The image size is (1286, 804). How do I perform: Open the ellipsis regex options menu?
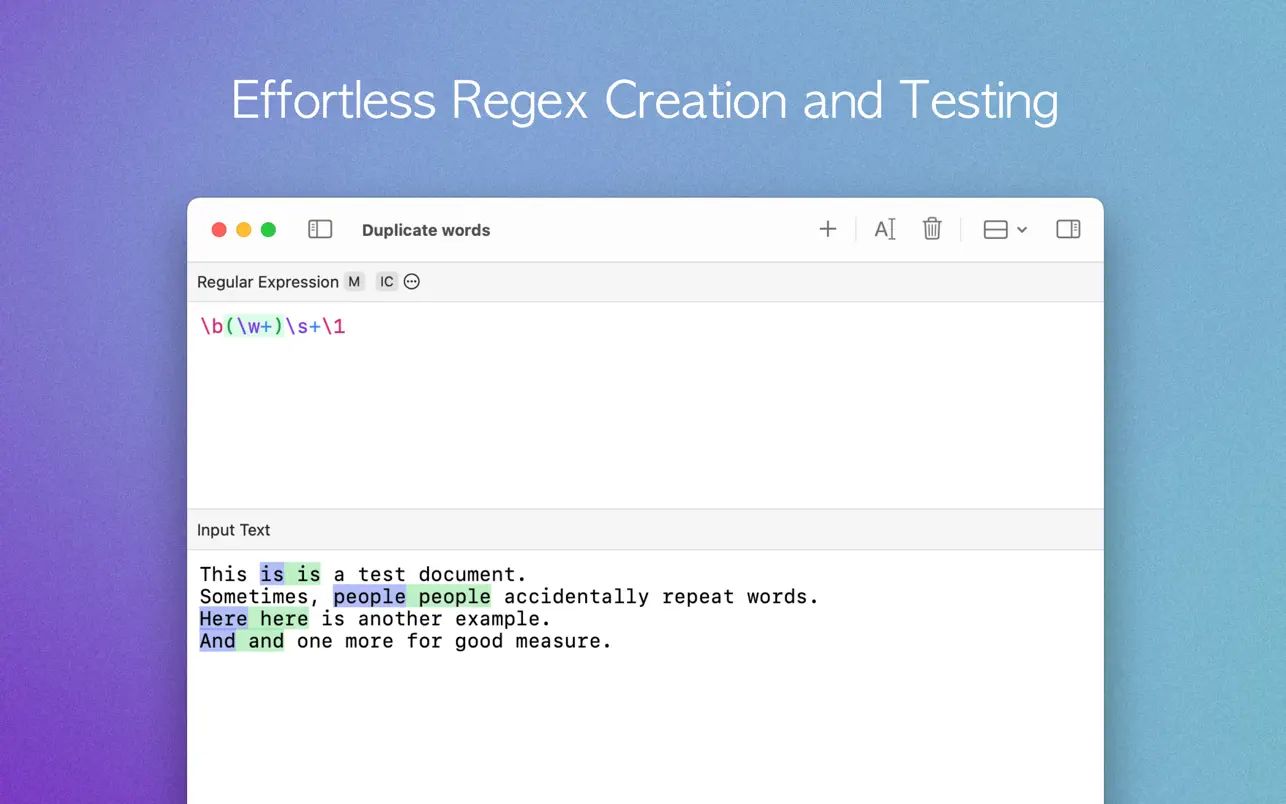(412, 282)
